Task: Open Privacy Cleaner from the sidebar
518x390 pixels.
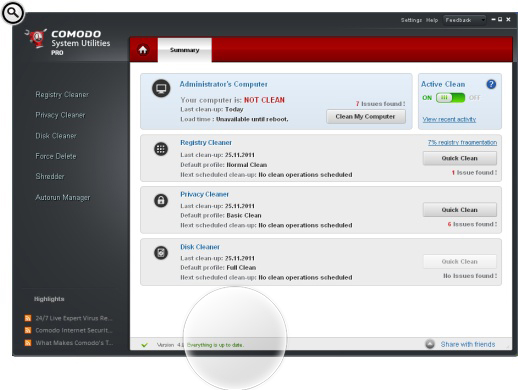Action: point(60,115)
